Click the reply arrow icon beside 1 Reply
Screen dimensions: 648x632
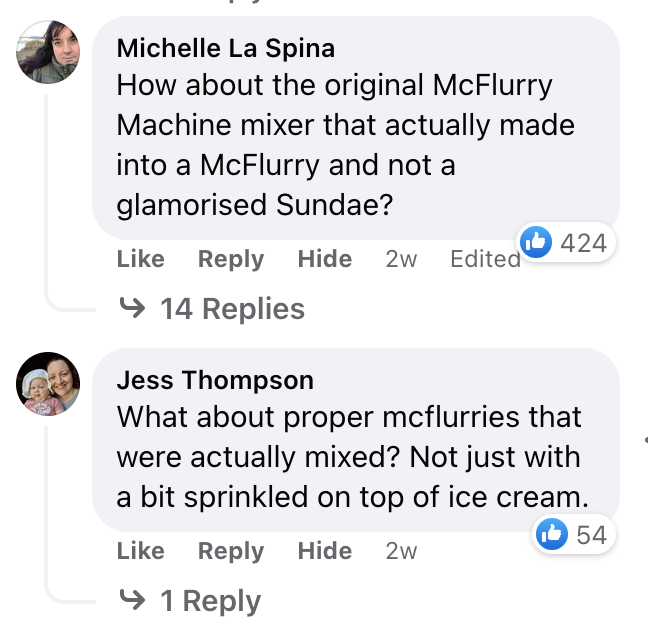pos(132,601)
